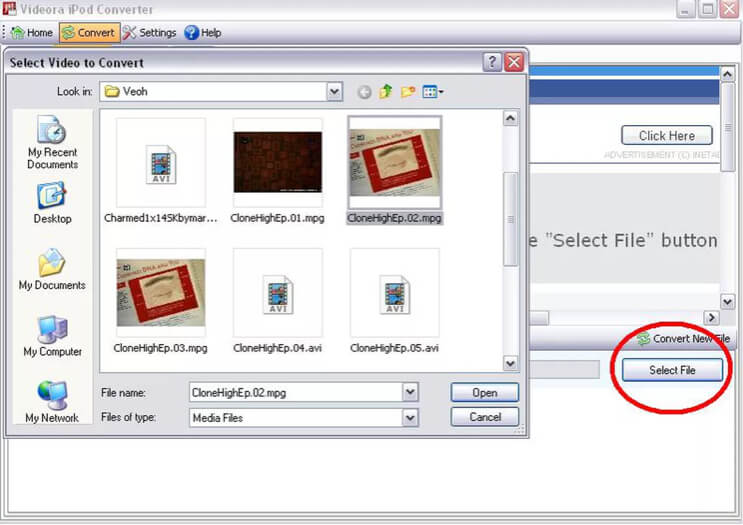Open the View menu icon

433,91
